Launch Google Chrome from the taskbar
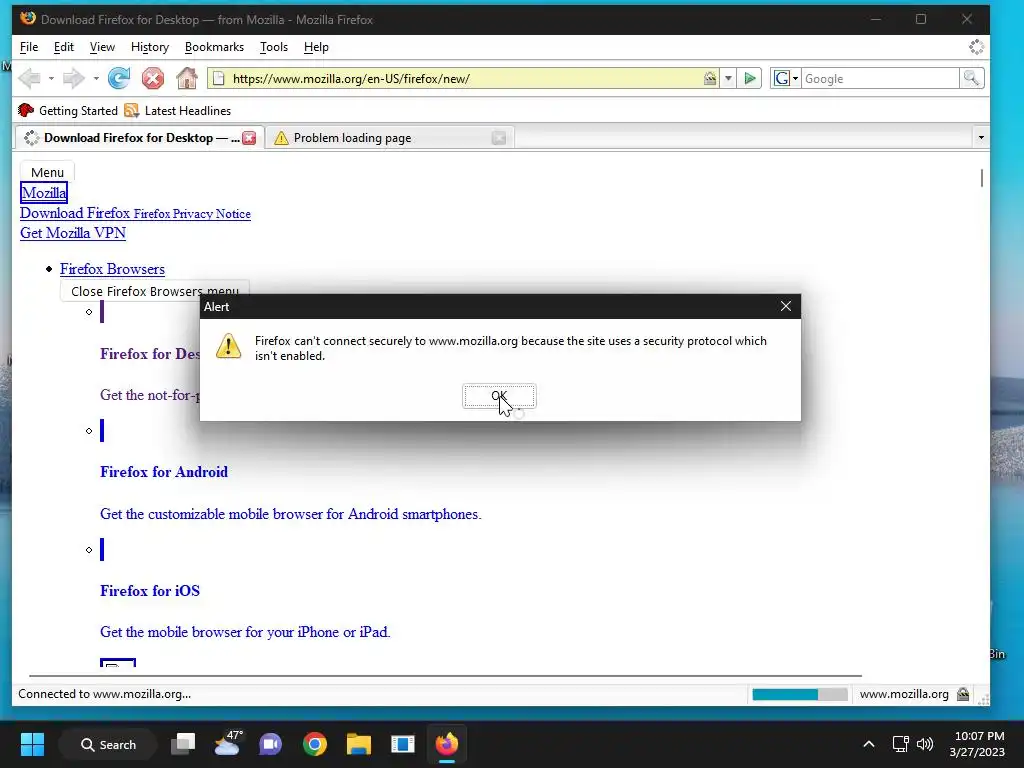The image size is (1024, 768). (315, 744)
